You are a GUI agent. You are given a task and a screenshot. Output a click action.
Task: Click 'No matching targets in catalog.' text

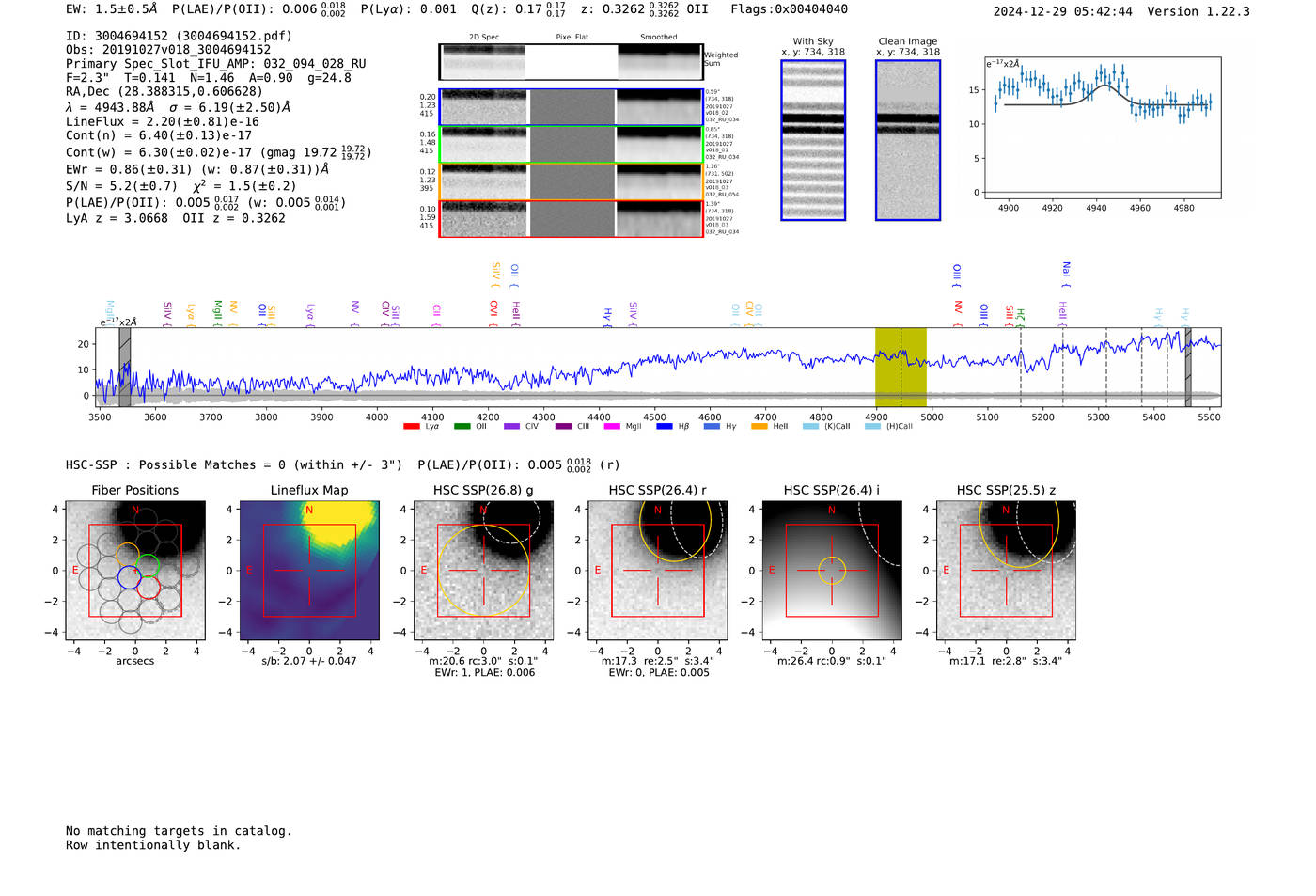pyautogui.click(x=179, y=831)
